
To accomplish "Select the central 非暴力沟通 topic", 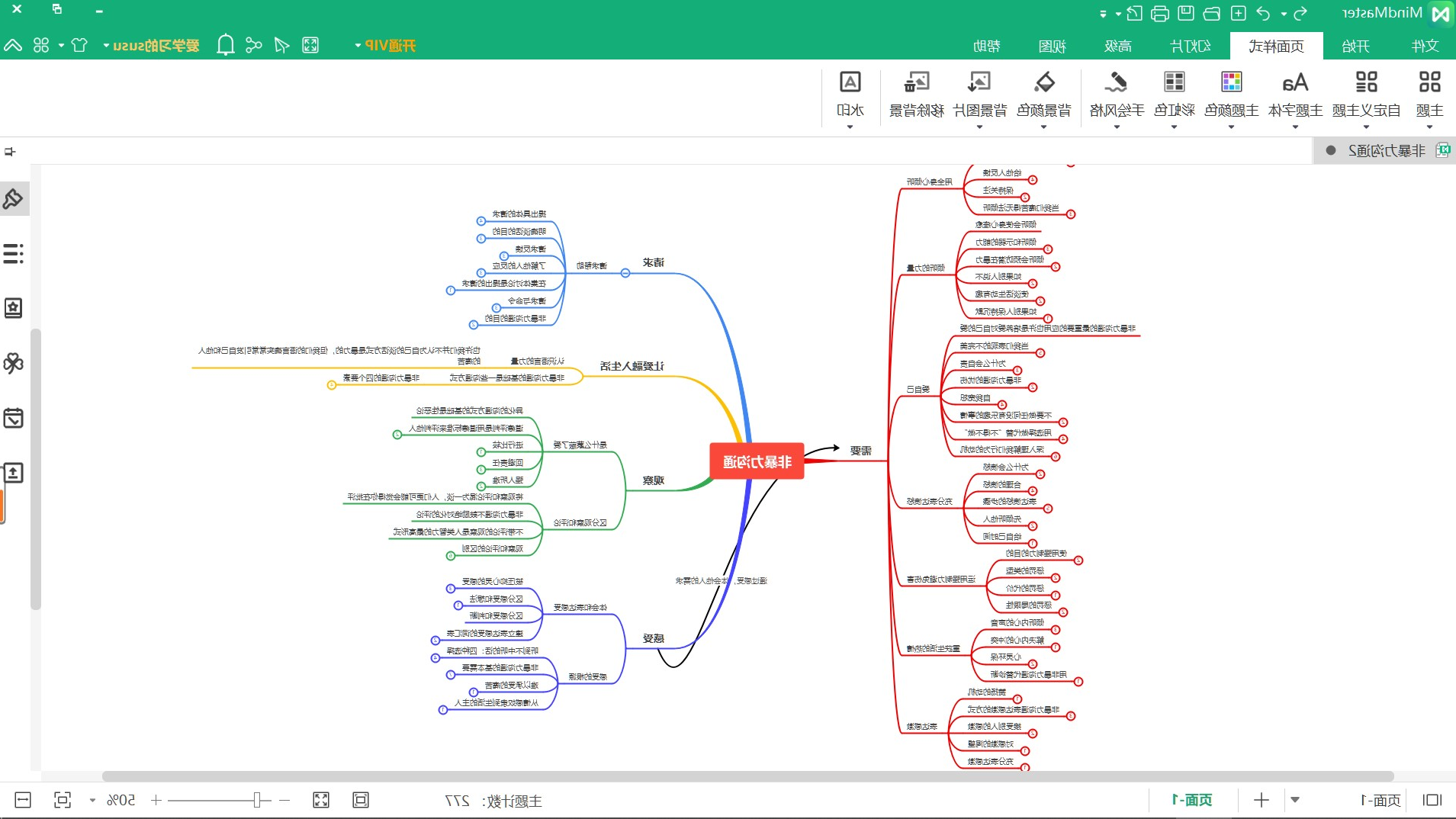I will pos(757,461).
